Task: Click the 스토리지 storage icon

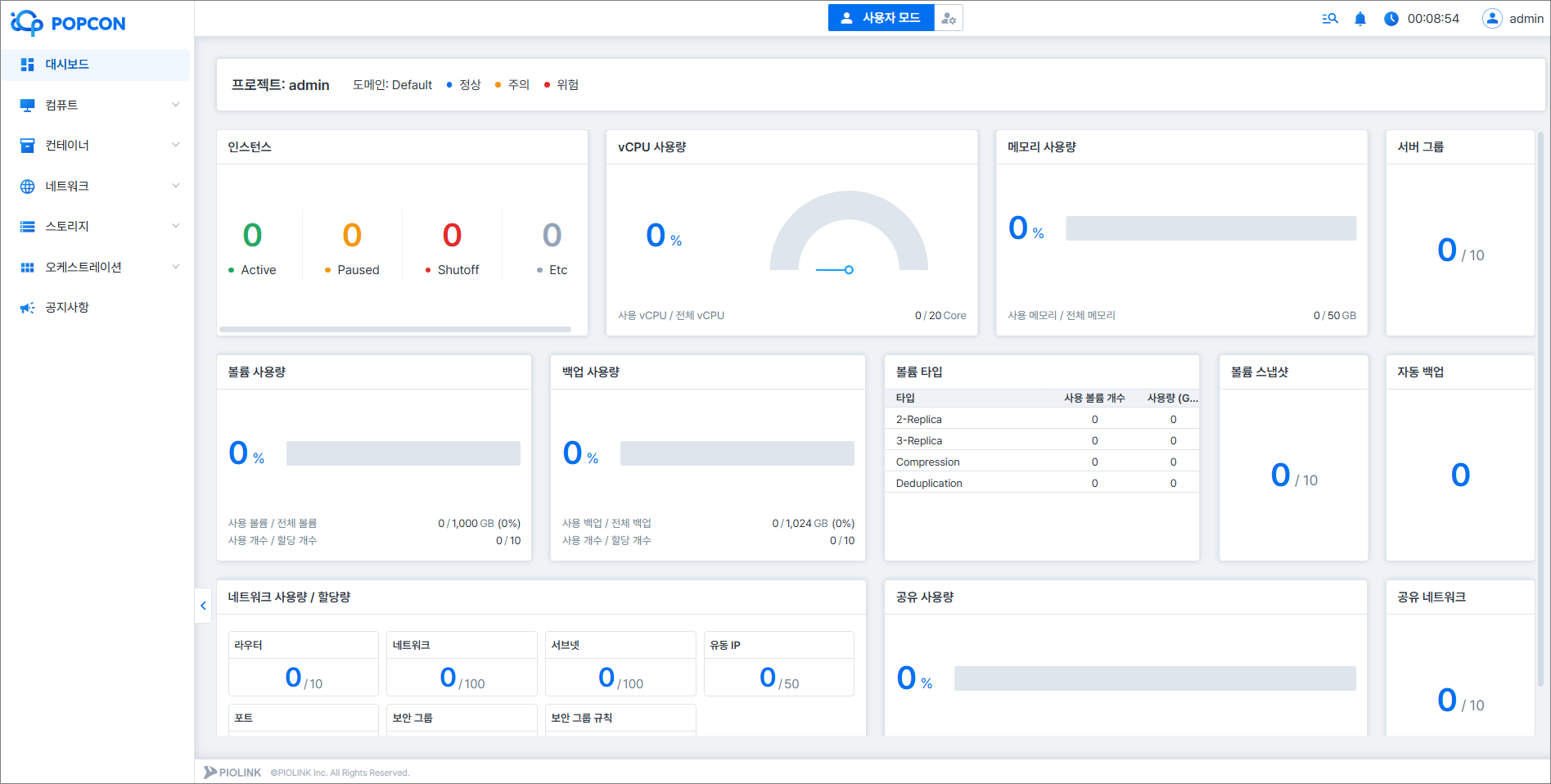Action: point(27,227)
